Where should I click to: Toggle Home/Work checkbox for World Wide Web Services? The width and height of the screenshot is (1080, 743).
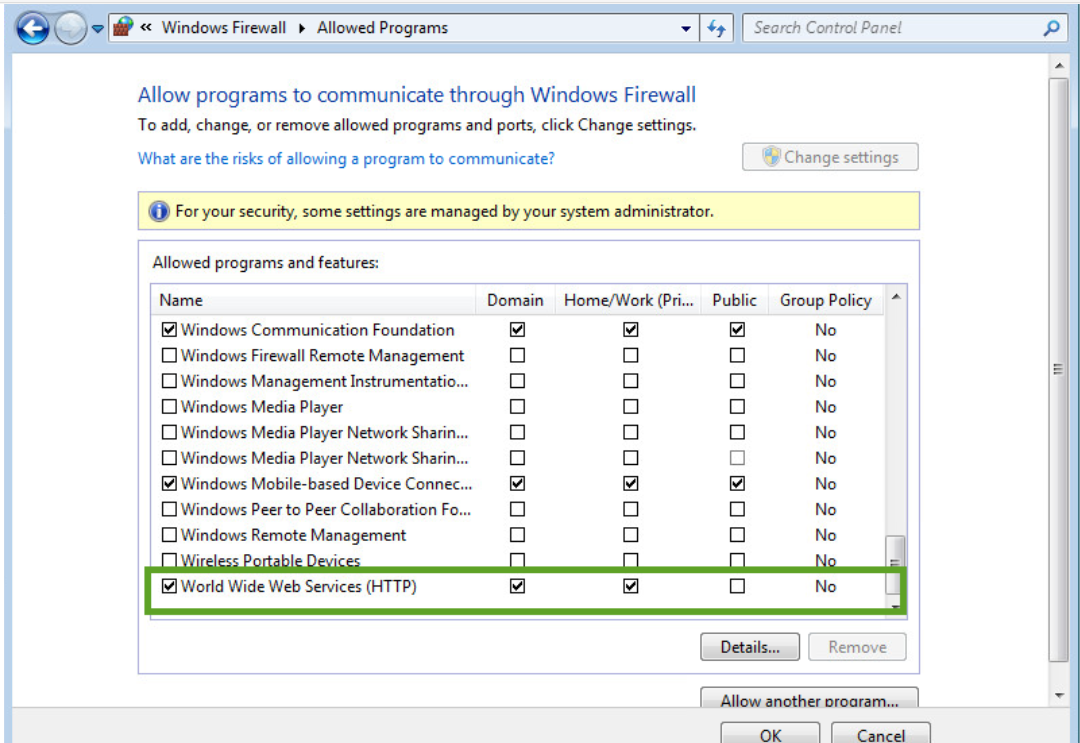tap(630, 586)
